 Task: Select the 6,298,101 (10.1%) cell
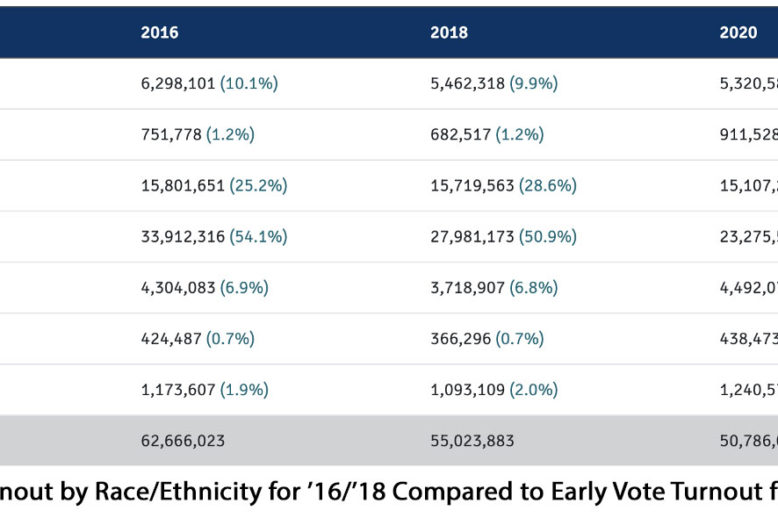point(209,84)
